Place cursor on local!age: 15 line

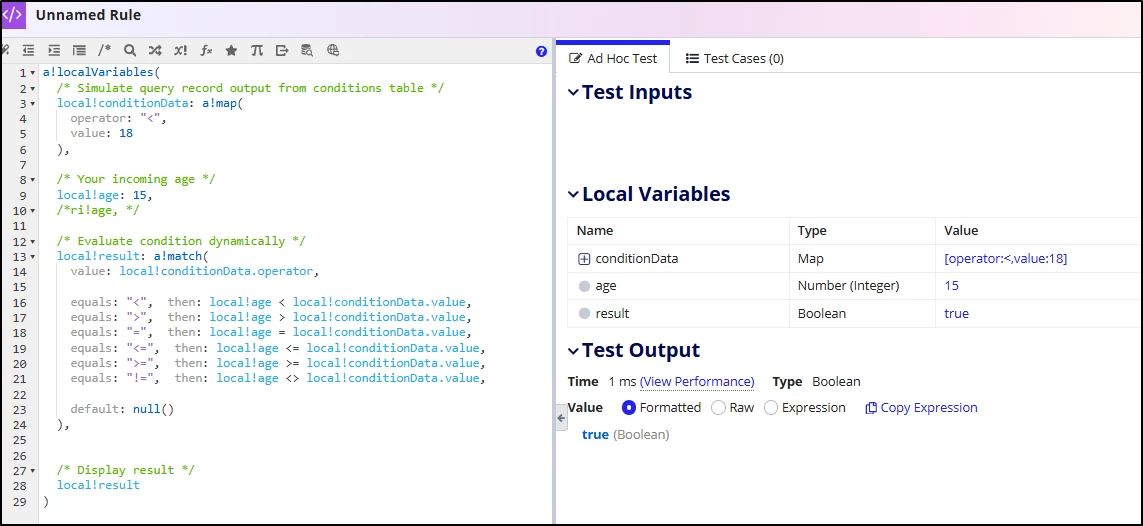105,196
